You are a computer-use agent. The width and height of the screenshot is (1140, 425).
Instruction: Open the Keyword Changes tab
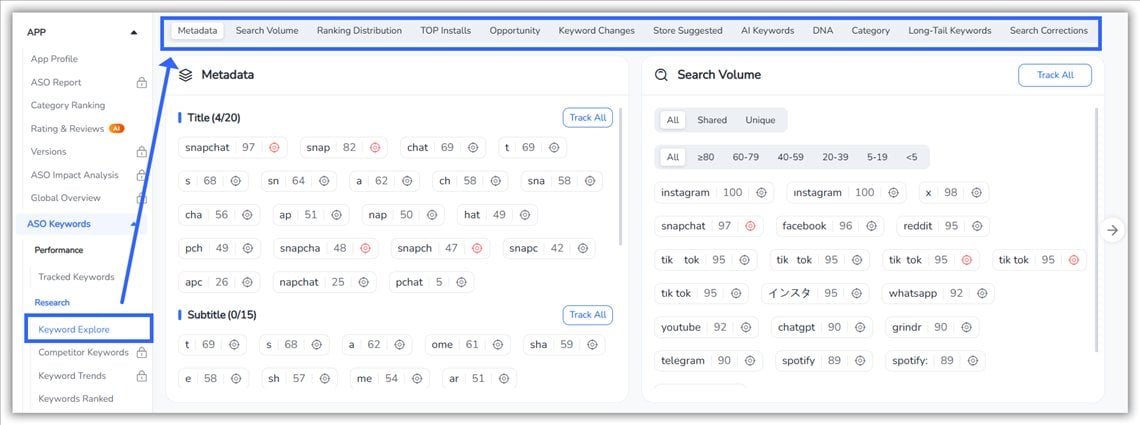pyautogui.click(x=596, y=31)
